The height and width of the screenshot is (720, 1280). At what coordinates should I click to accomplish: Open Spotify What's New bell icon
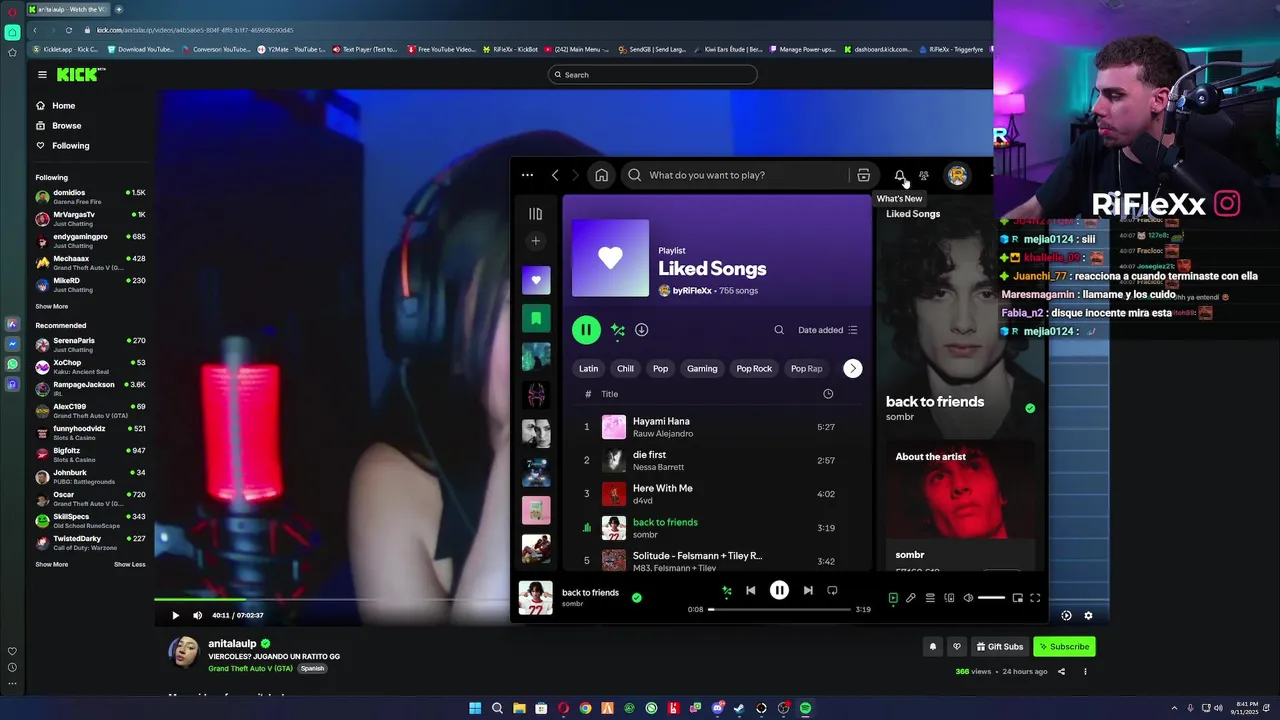point(899,175)
